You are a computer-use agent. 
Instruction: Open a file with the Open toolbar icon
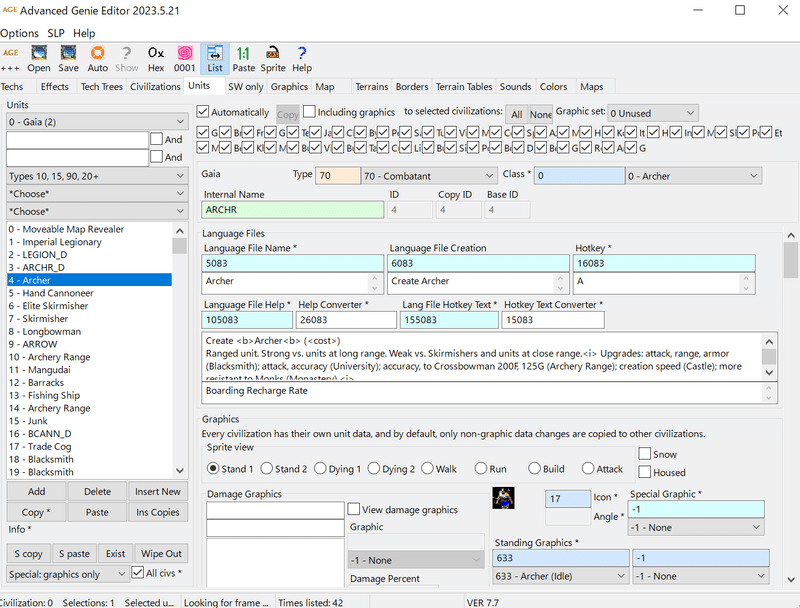(x=39, y=58)
